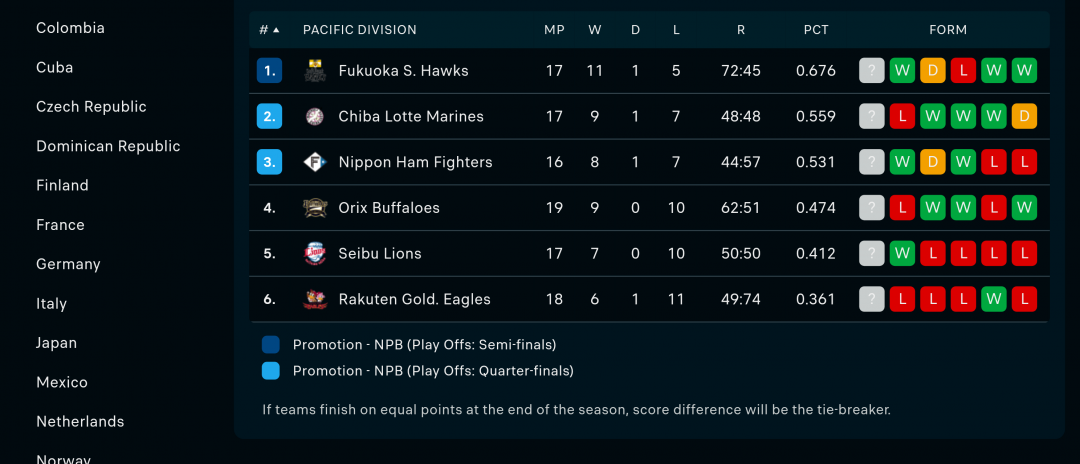Click the rank 1 position badge
This screenshot has height=464, width=1080.
coord(270,71)
